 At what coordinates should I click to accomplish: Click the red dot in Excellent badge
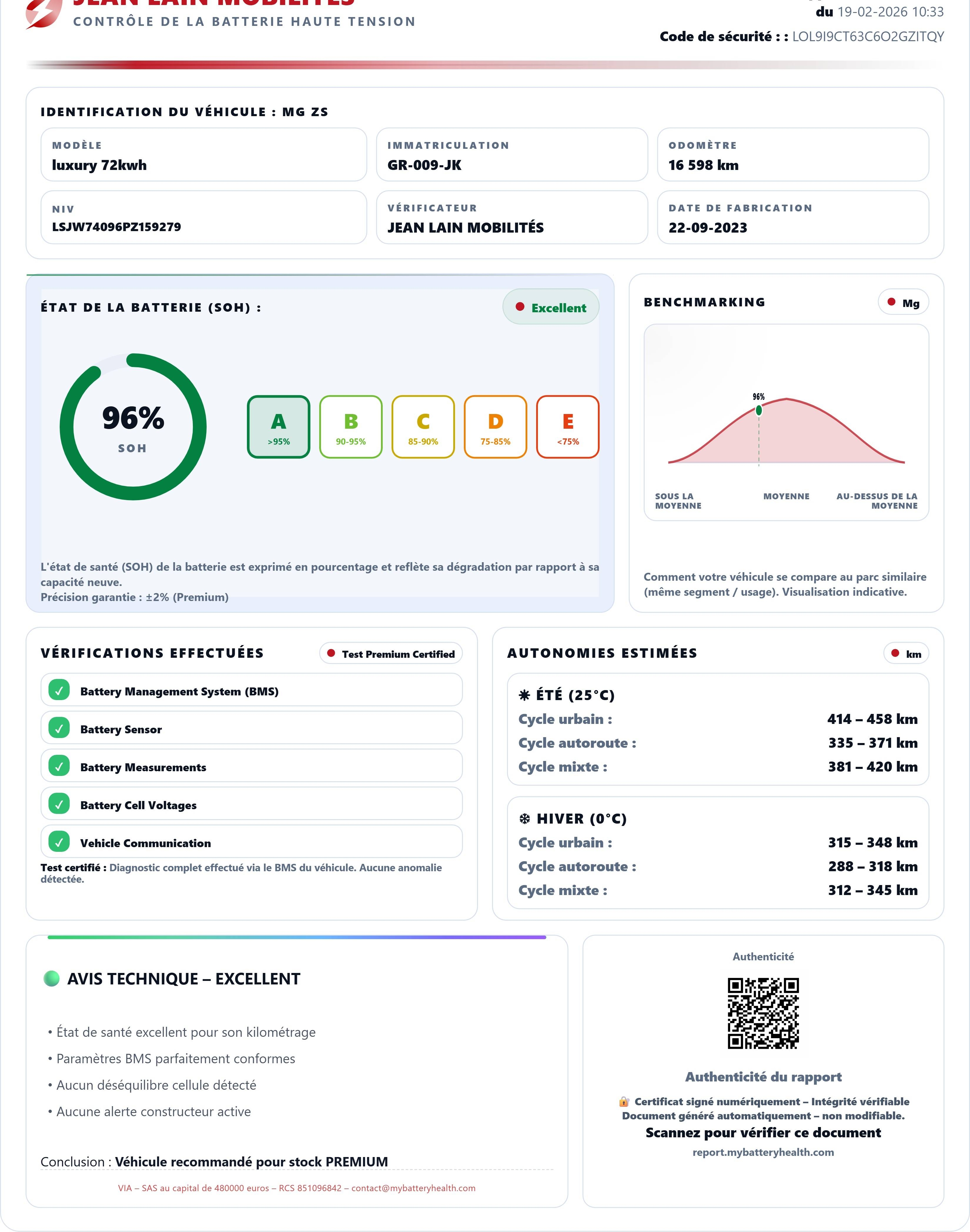[x=520, y=307]
